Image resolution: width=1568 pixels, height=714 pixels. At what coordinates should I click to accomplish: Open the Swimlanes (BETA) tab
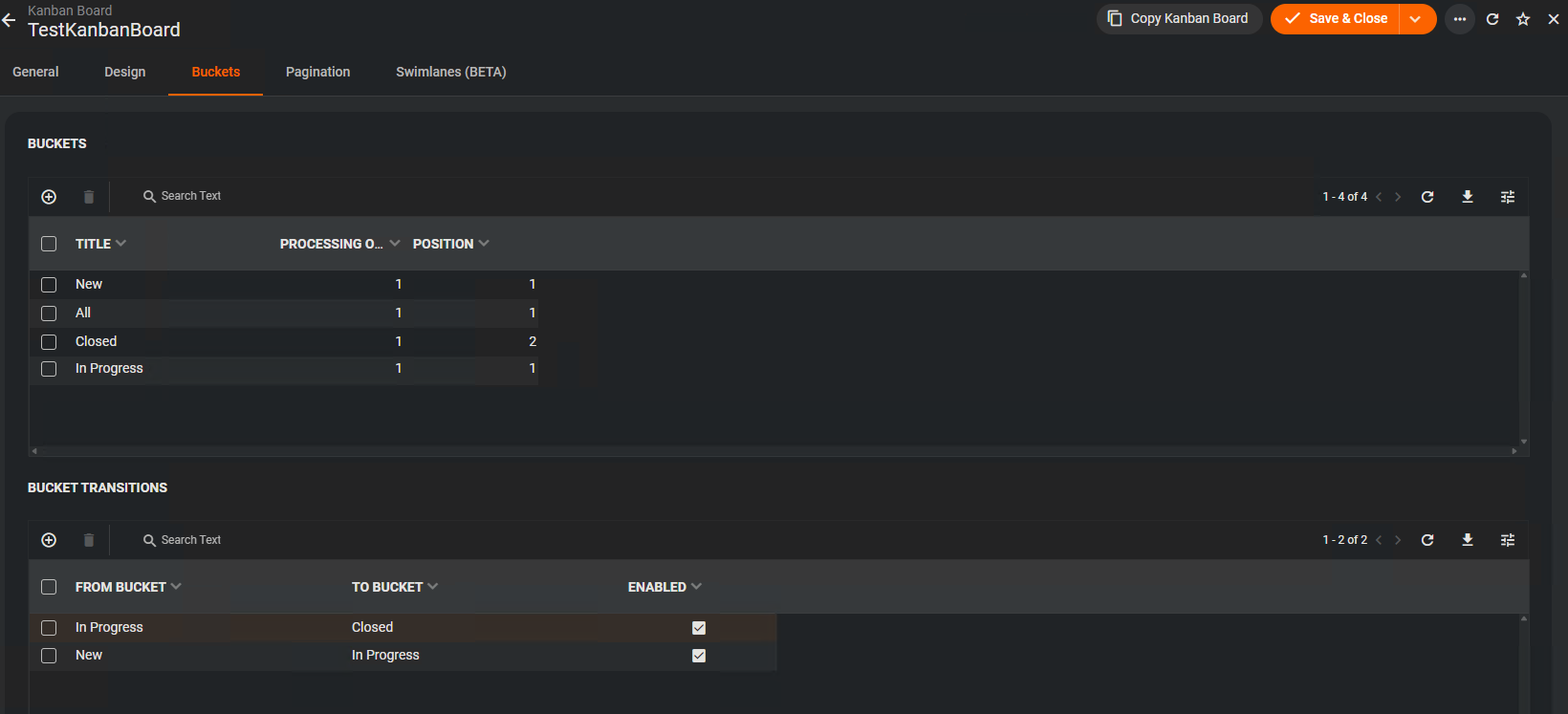point(451,72)
